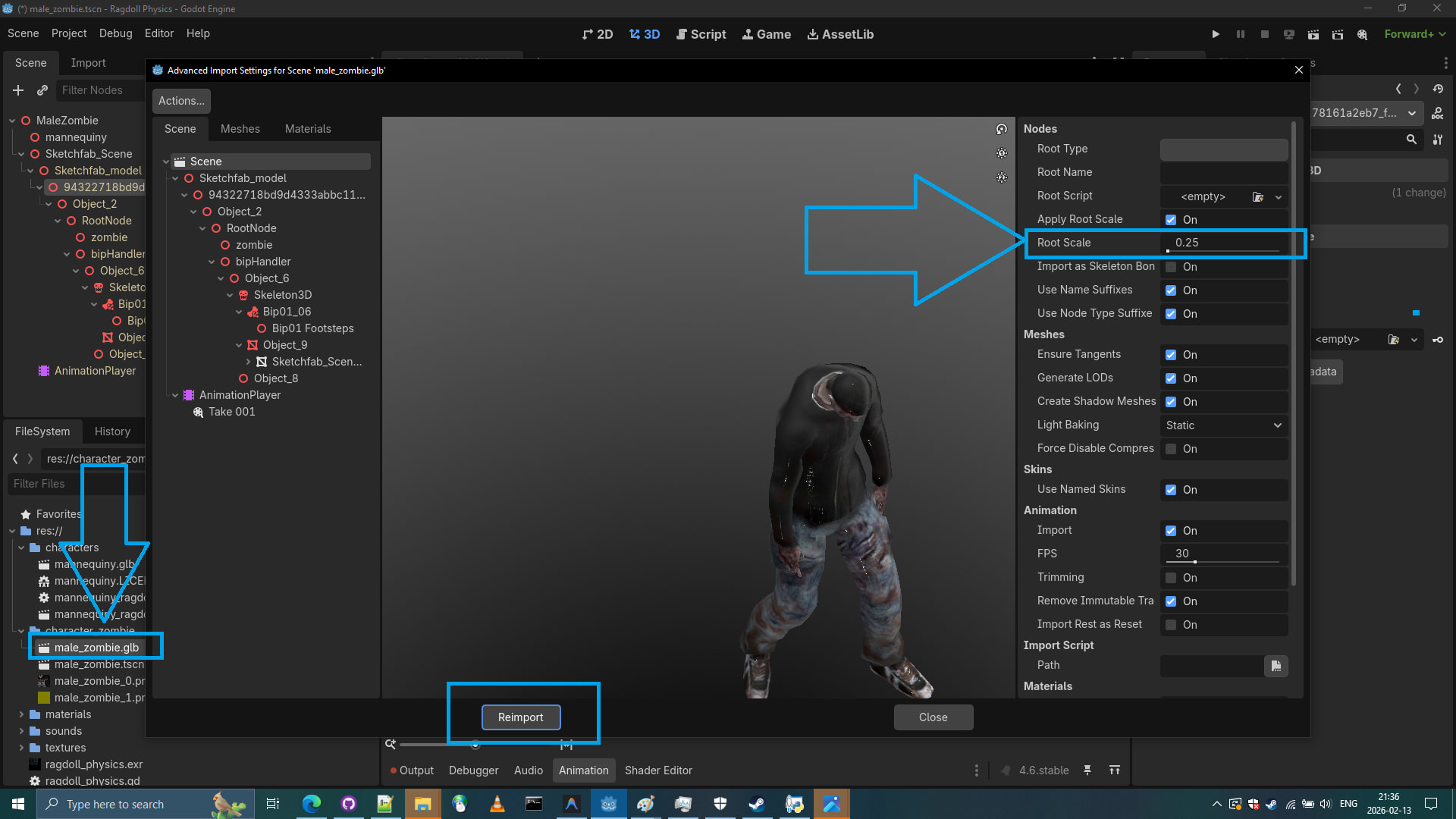Toggle the Generate LODs checkbox
The height and width of the screenshot is (819, 1456).
click(1171, 378)
